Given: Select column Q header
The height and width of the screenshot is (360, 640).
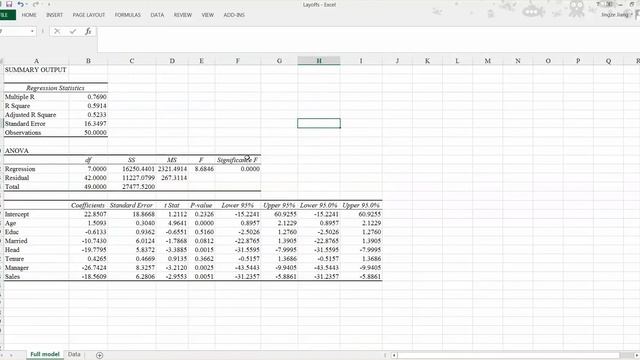Looking at the screenshot, I should click(x=608, y=61).
